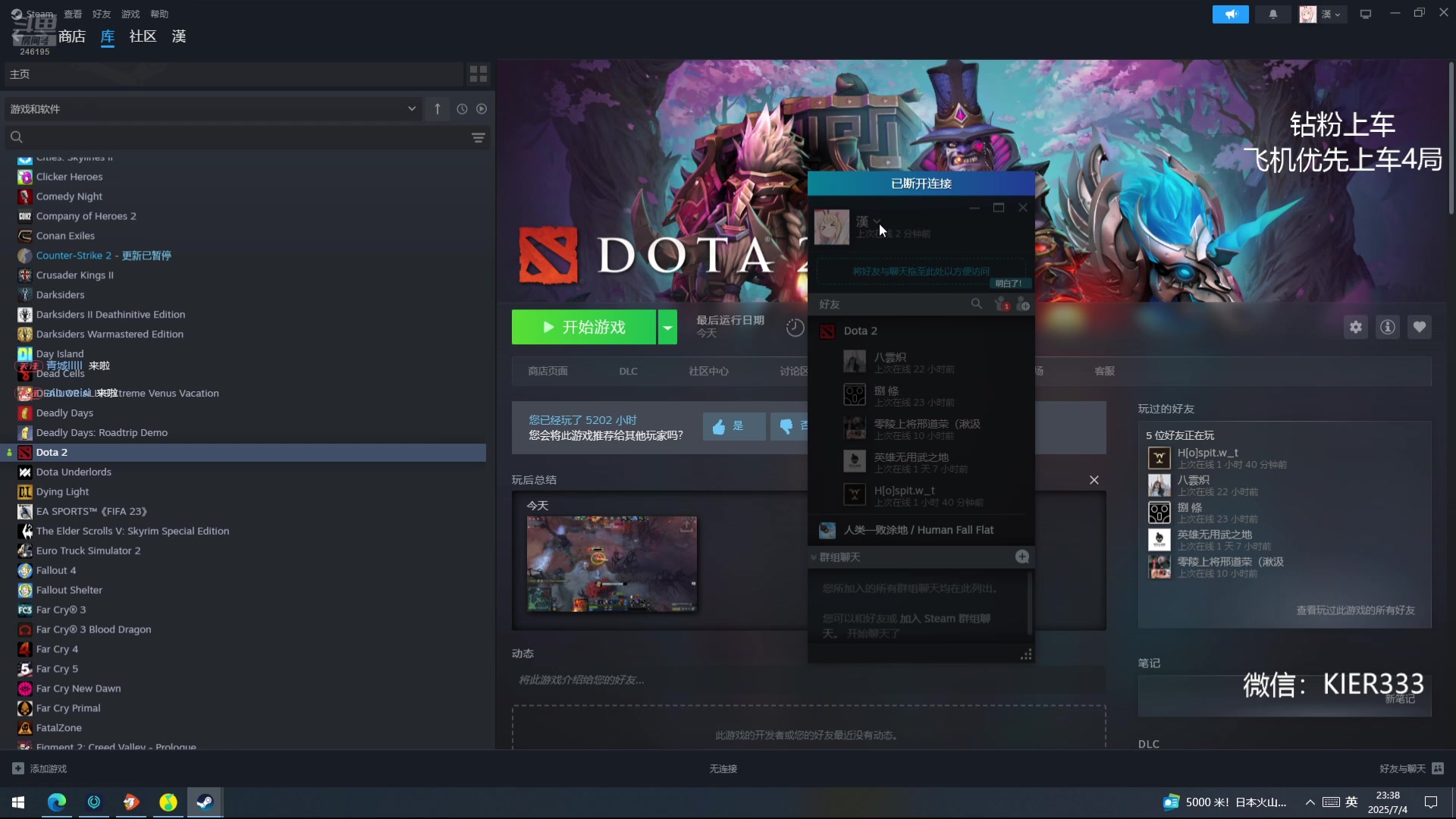Open the Games and Software dropdown

point(215,109)
